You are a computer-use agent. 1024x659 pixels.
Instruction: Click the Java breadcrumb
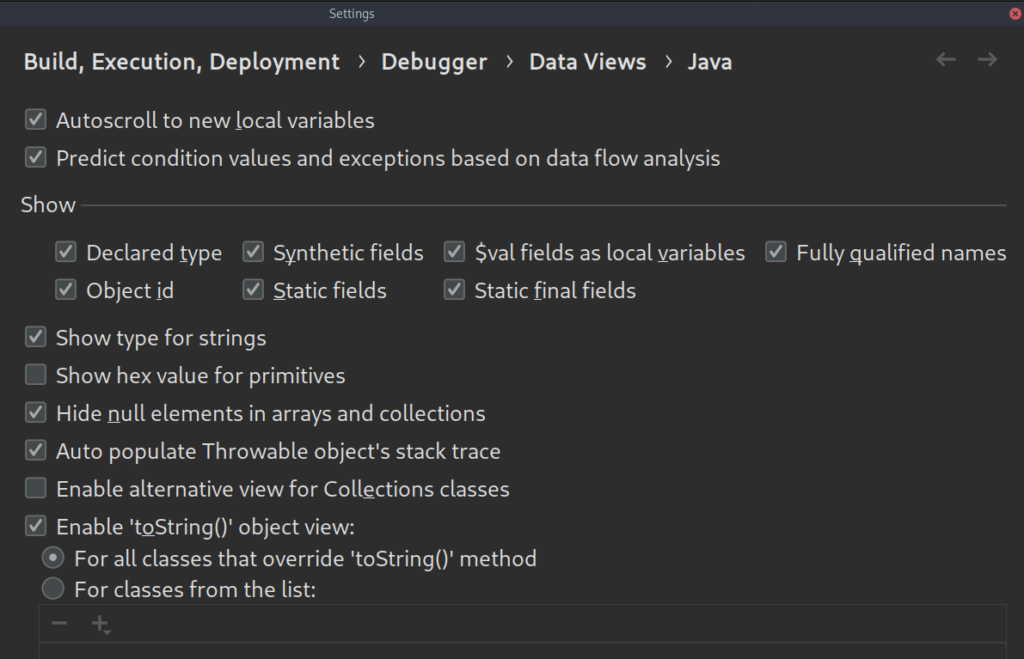click(x=710, y=62)
